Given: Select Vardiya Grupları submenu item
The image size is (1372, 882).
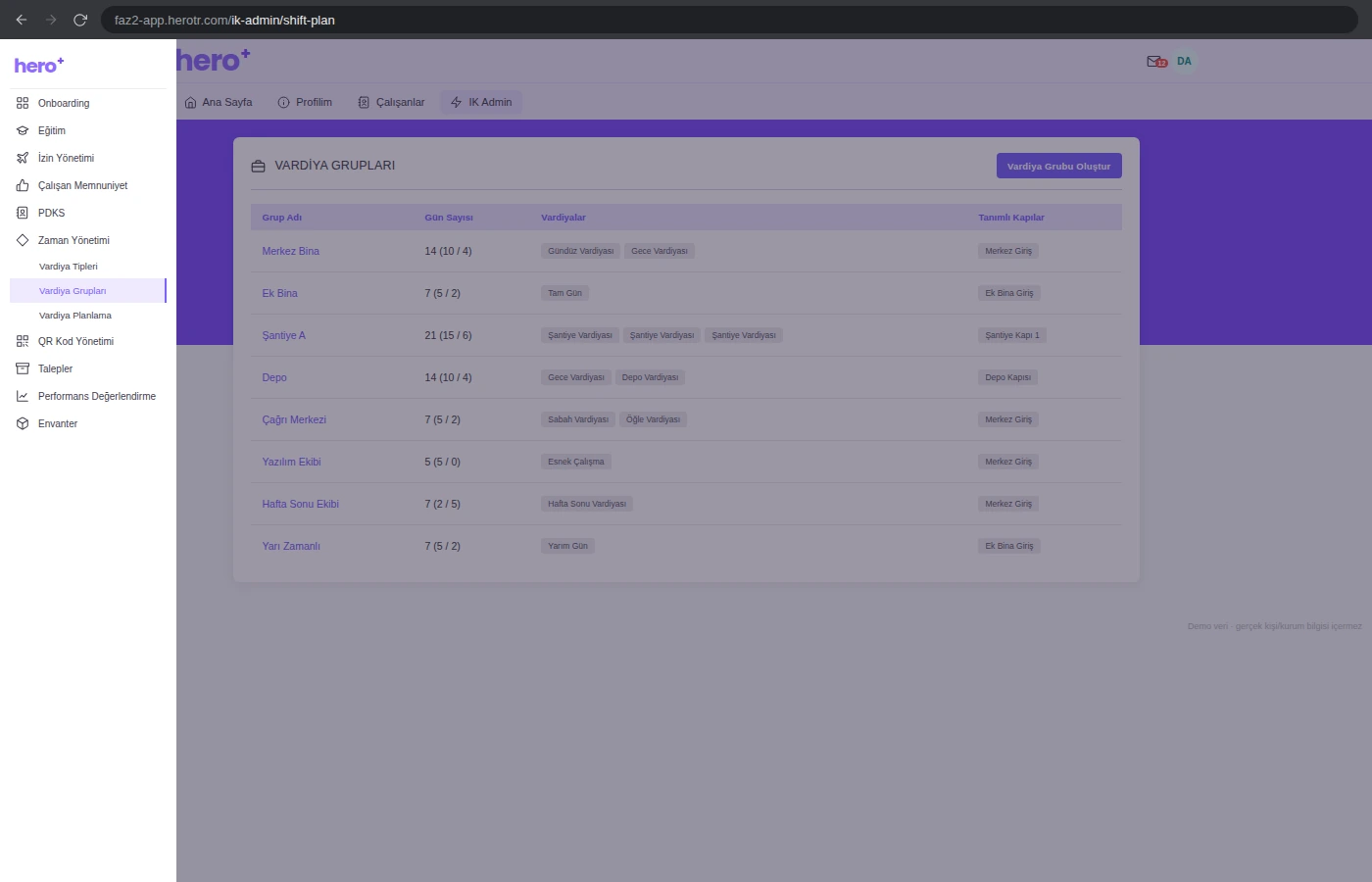Looking at the screenshot, I should click(88, 291).
